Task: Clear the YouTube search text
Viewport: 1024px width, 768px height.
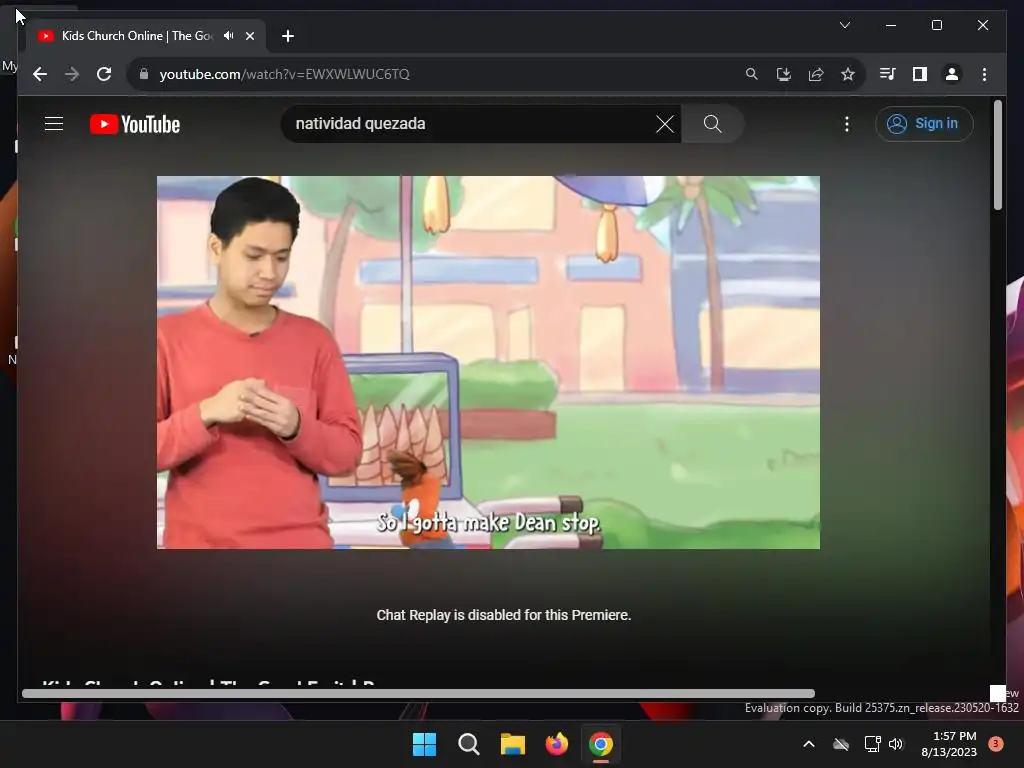Action: coord(665,124)
